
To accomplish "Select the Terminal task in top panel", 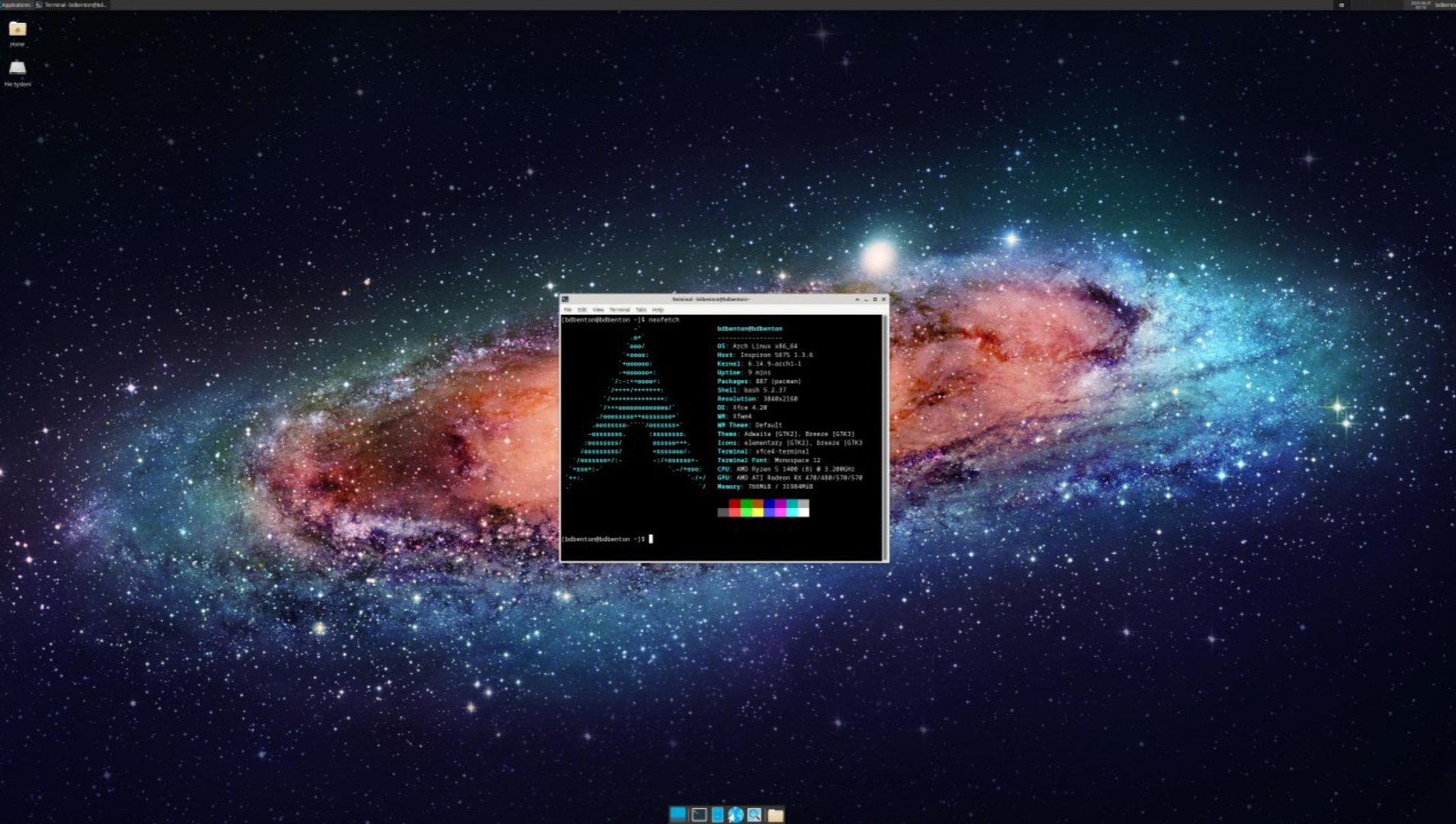I will (x=72, y=5).
